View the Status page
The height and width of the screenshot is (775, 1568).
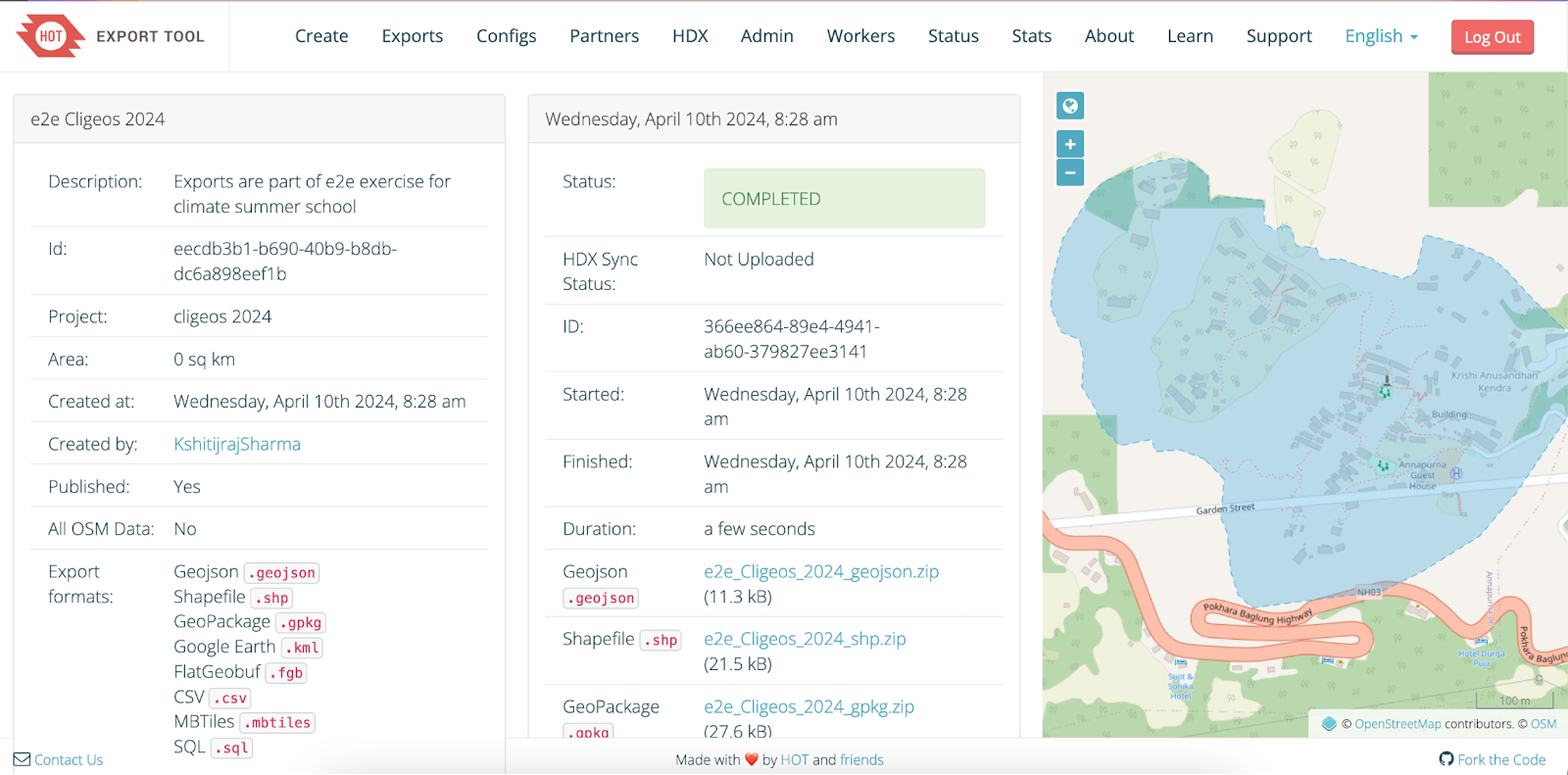pyautogui.click(x=954, y=36)
